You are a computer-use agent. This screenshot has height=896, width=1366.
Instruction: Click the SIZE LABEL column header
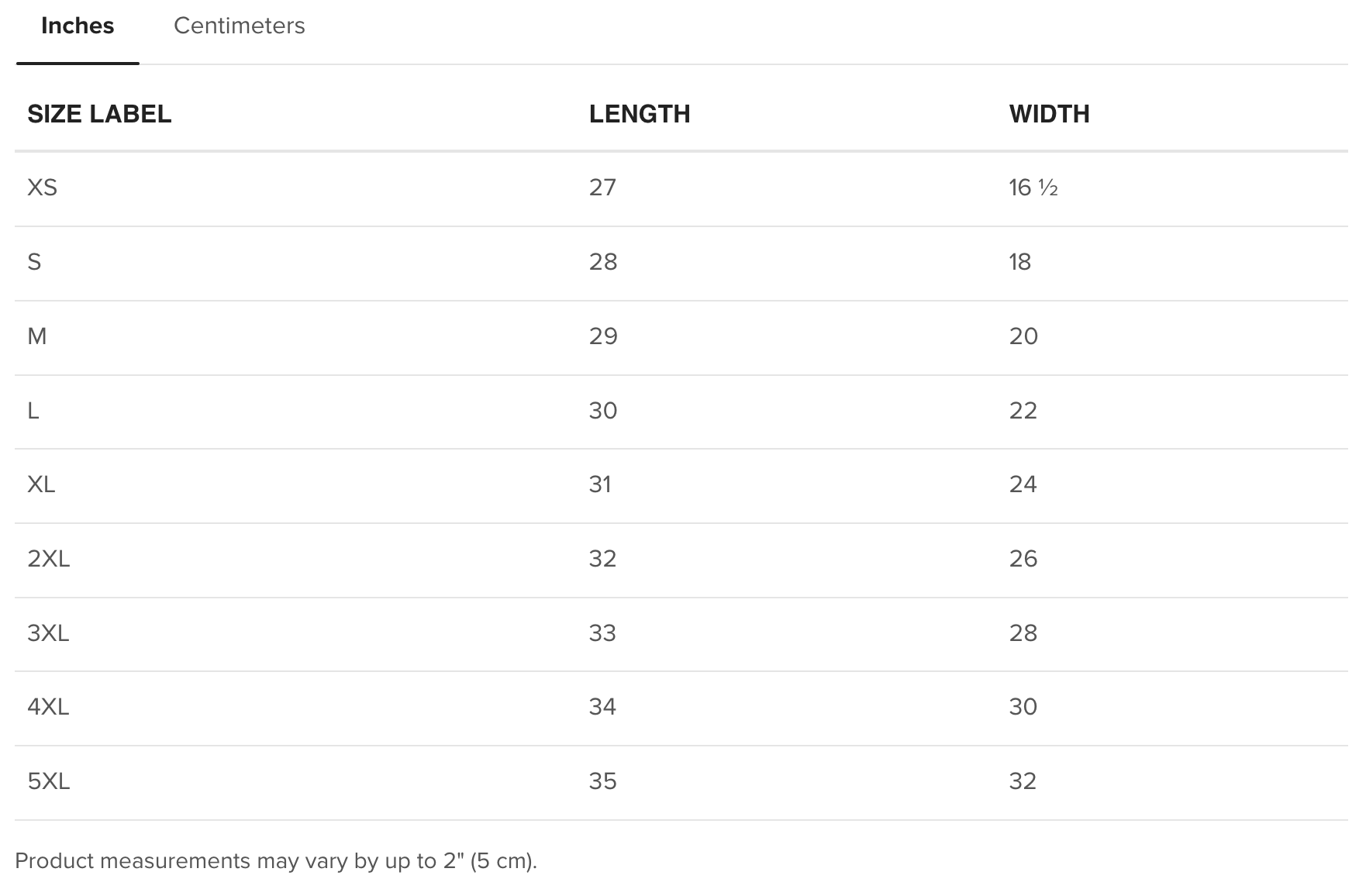[x=99, y=114]
